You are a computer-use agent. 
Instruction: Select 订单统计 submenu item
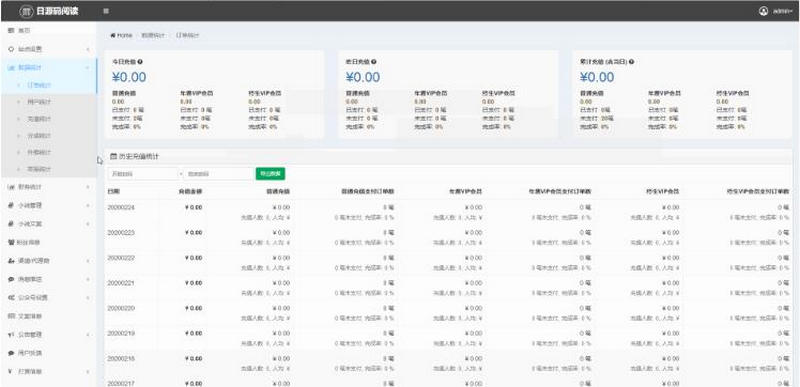click(39, 85)
